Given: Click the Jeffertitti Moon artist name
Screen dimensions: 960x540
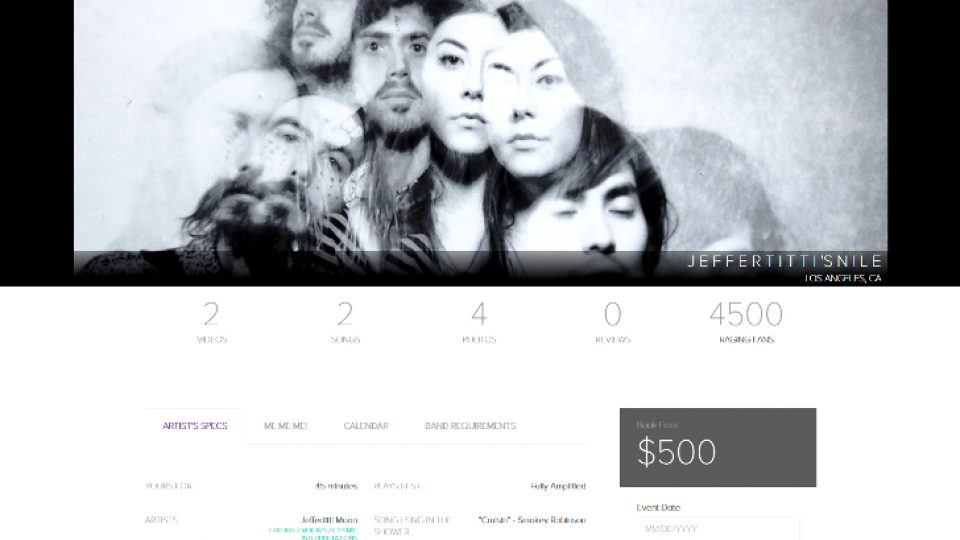Looking at the screenshot, I should point(329,520).
